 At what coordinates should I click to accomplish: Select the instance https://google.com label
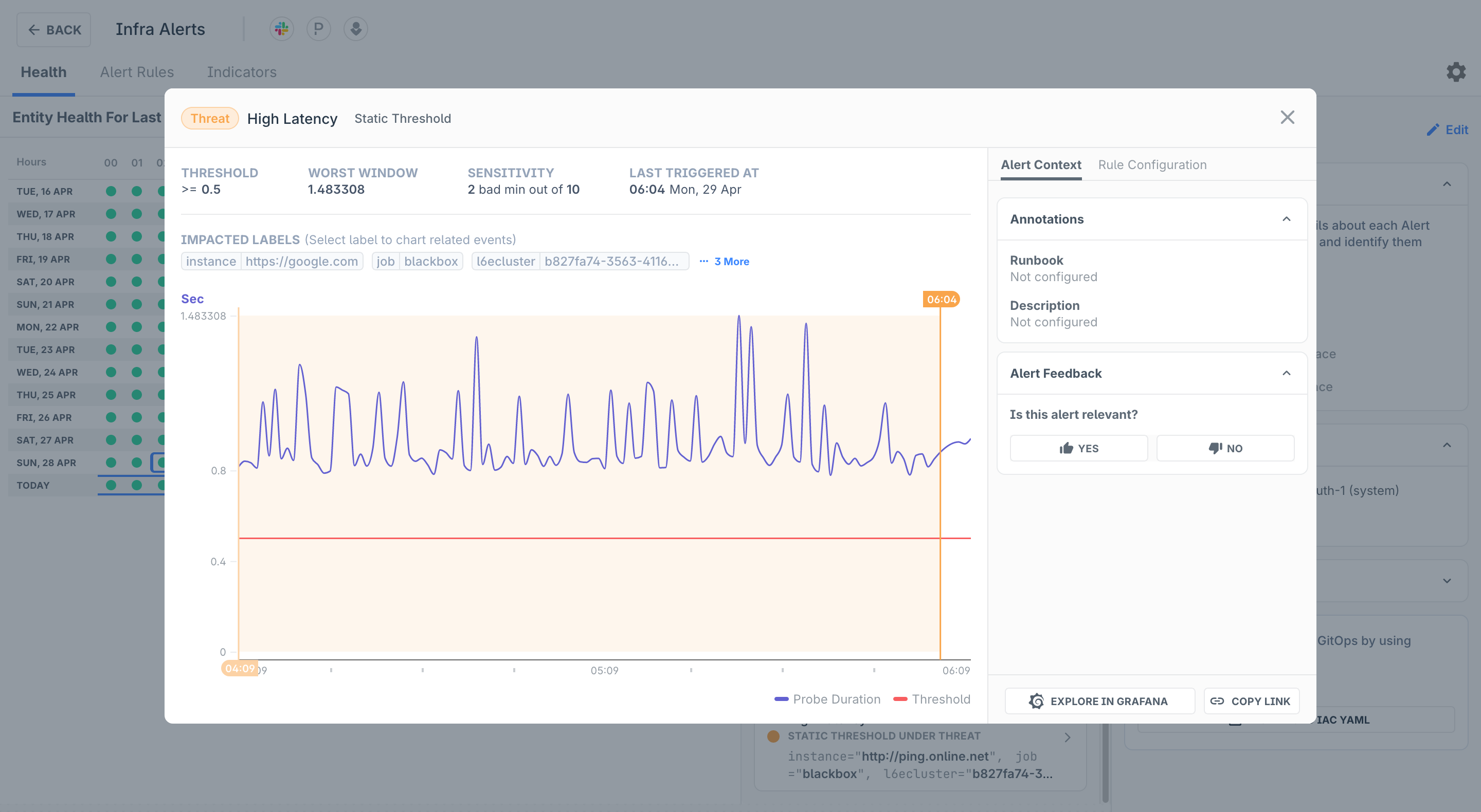[272, 262]
